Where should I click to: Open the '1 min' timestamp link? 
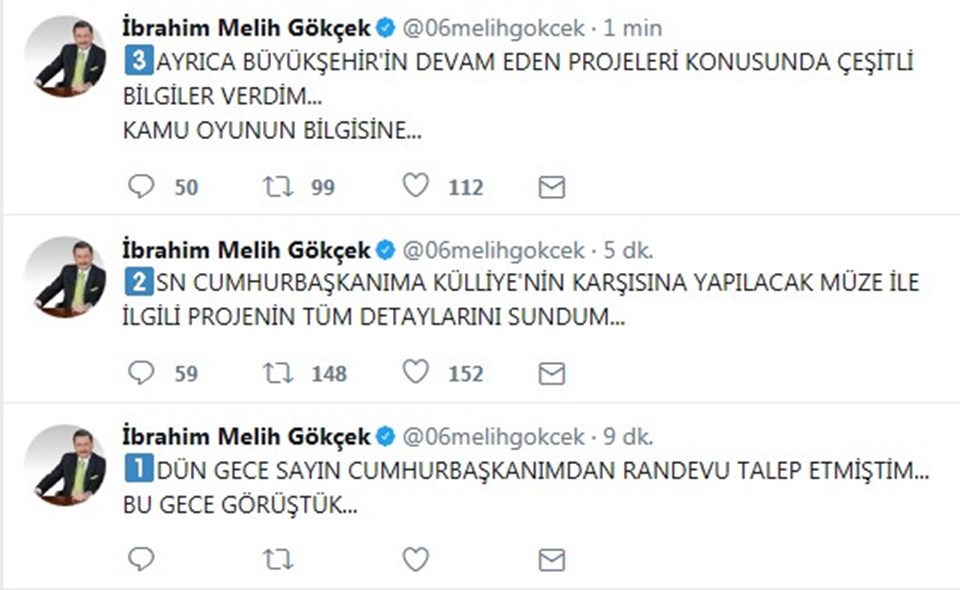click(x=632, y=28)
